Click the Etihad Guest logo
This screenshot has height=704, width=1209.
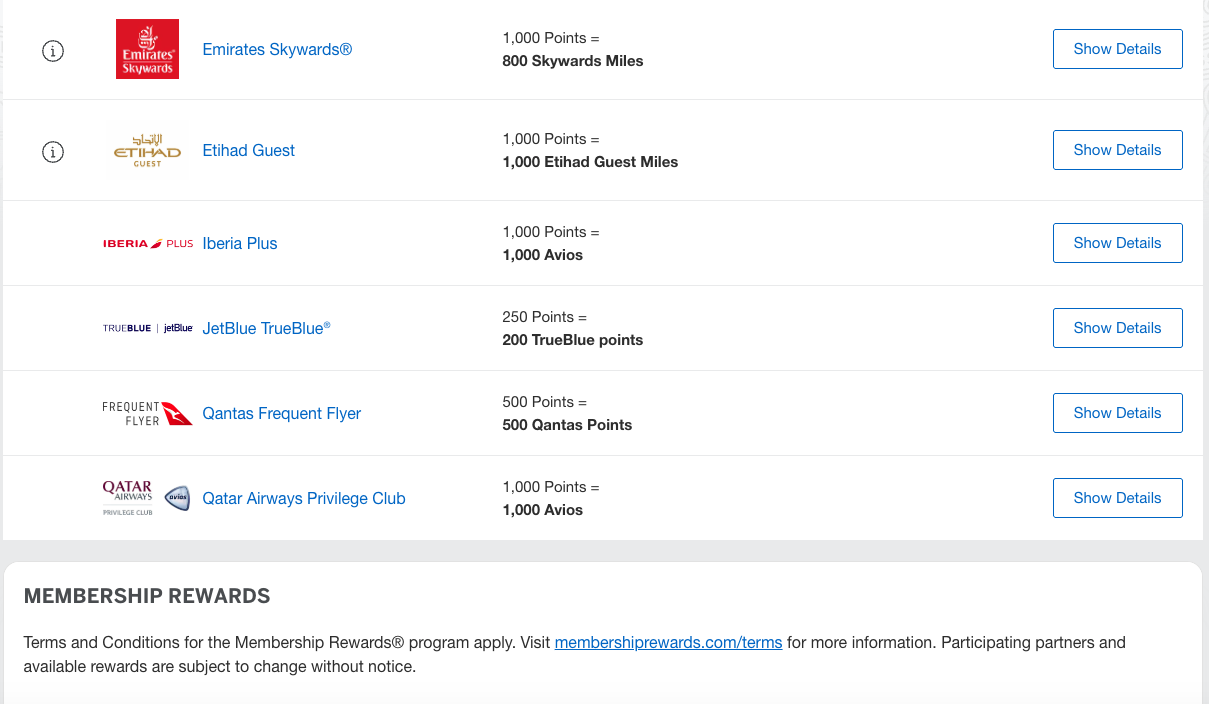coord(147,150)
